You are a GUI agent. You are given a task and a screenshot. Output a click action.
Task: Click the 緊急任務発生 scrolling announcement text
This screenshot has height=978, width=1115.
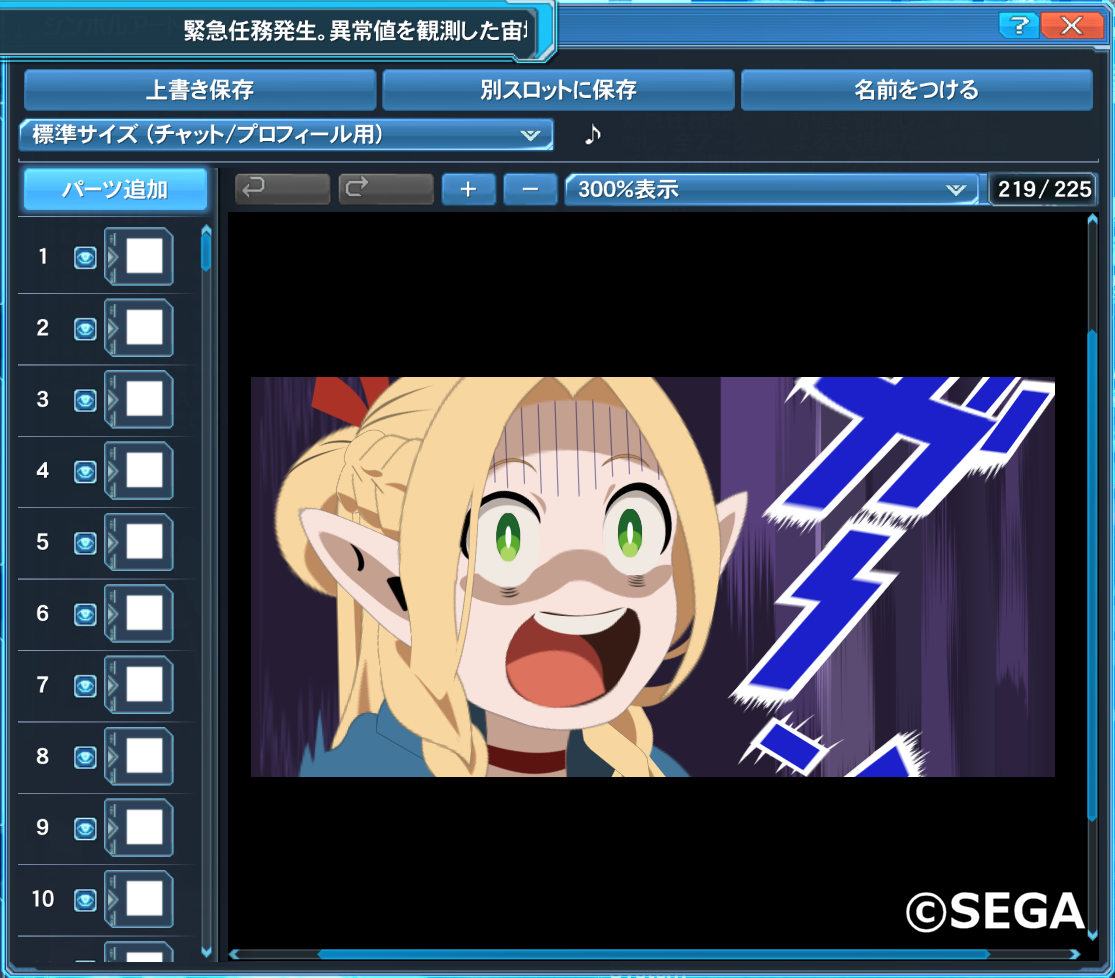355,31
